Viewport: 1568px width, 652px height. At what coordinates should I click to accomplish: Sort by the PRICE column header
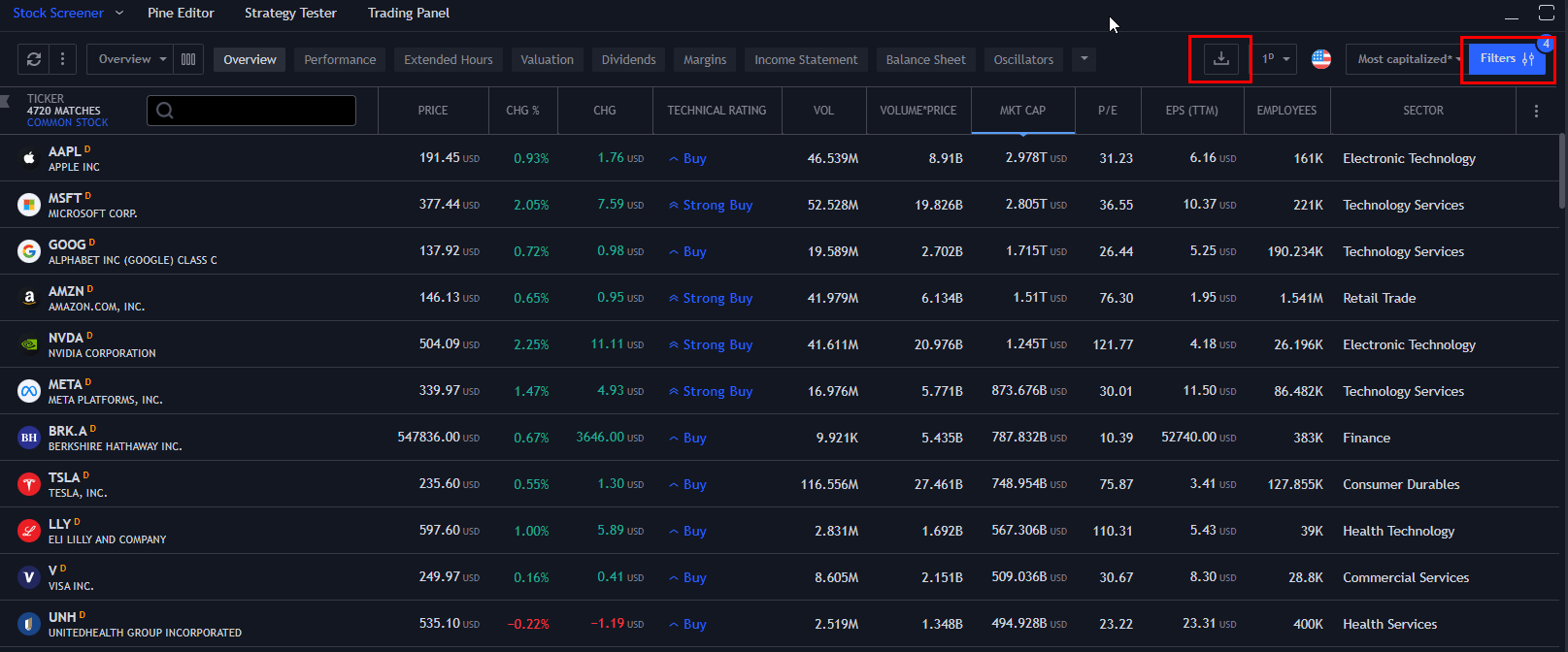tap(433, 111)
